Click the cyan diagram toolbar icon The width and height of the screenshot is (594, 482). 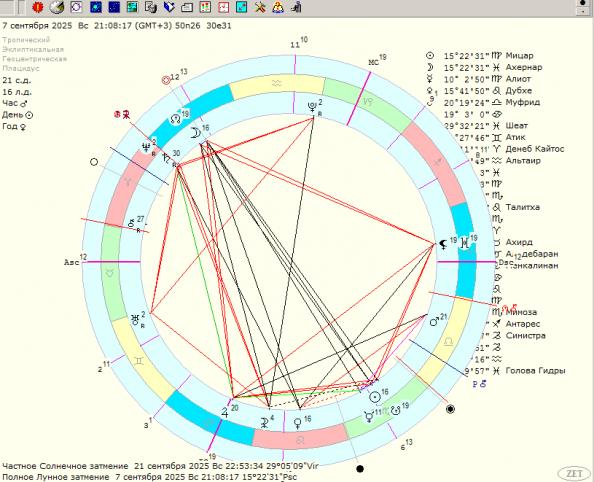coord(242,7)
